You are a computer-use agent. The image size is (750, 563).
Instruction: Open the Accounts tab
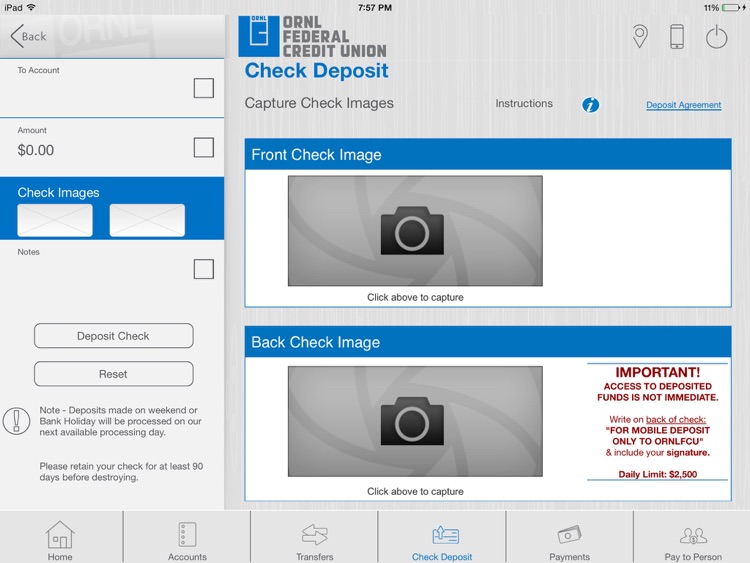[187, 541]
